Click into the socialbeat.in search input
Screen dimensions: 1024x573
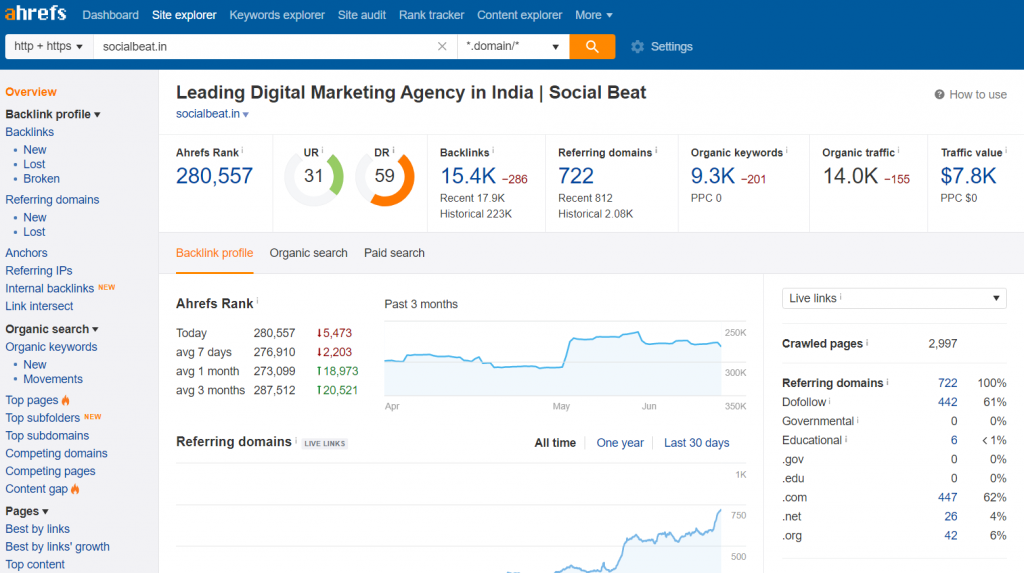(x=264, y=46)
